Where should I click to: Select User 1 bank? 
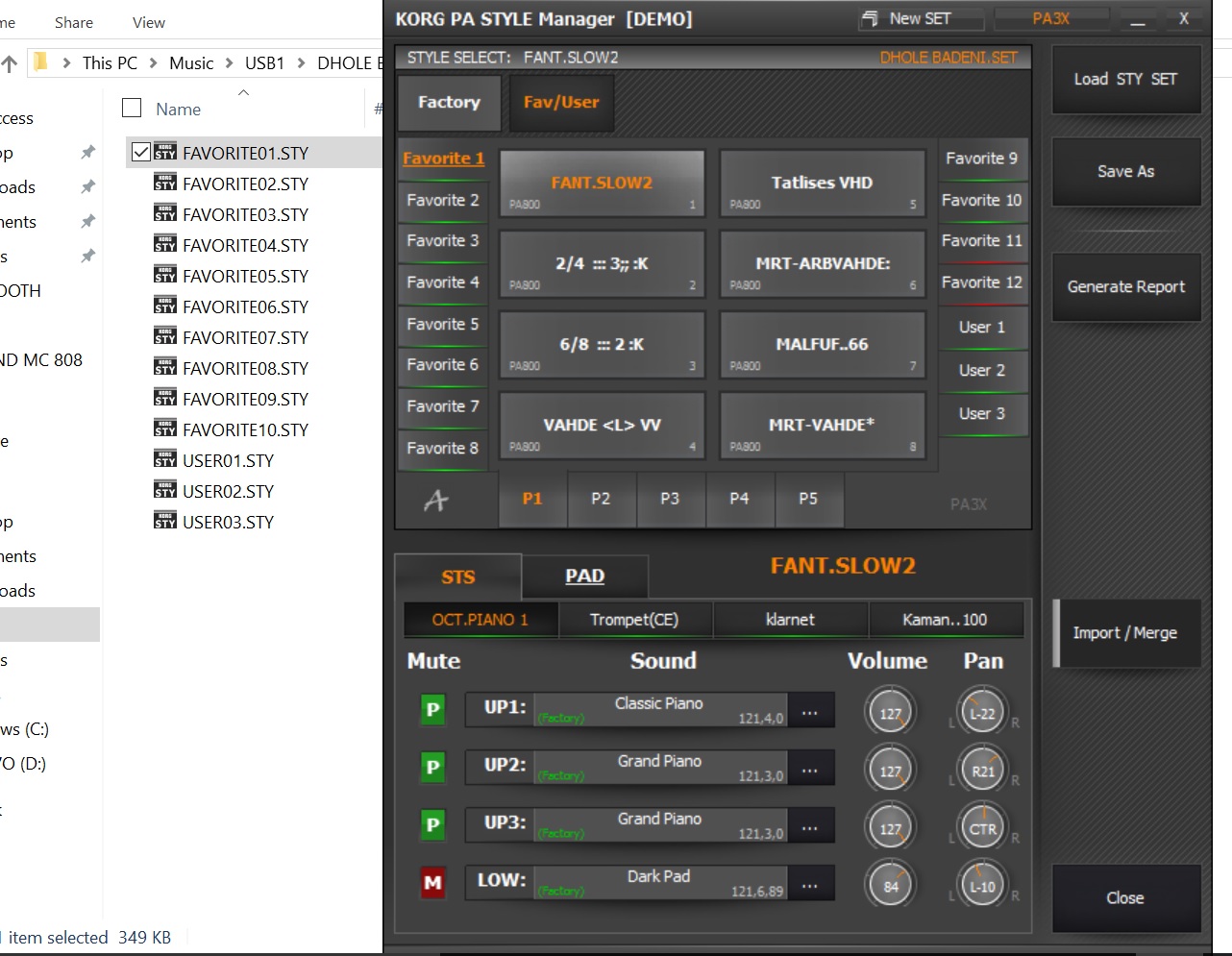tap(982, 328)
